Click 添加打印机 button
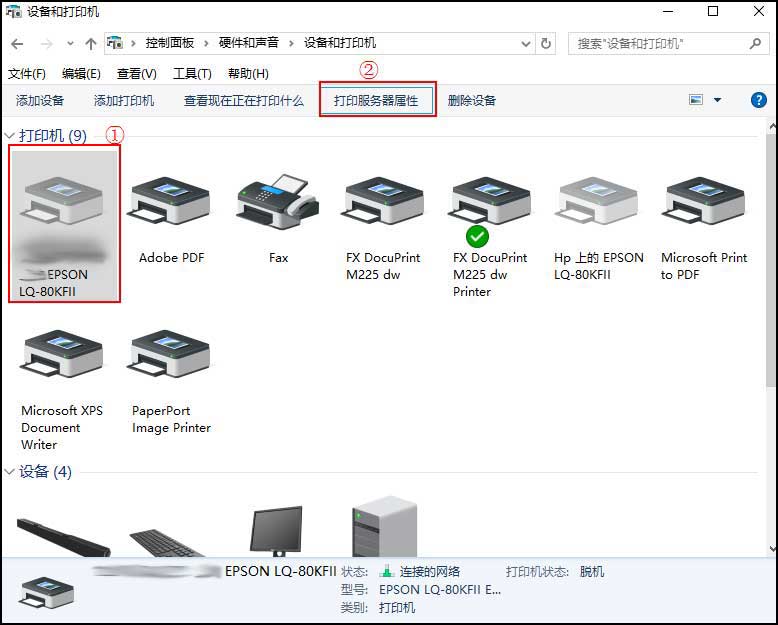The width and height of the screenshot is (778, 625). click(124, 101)
